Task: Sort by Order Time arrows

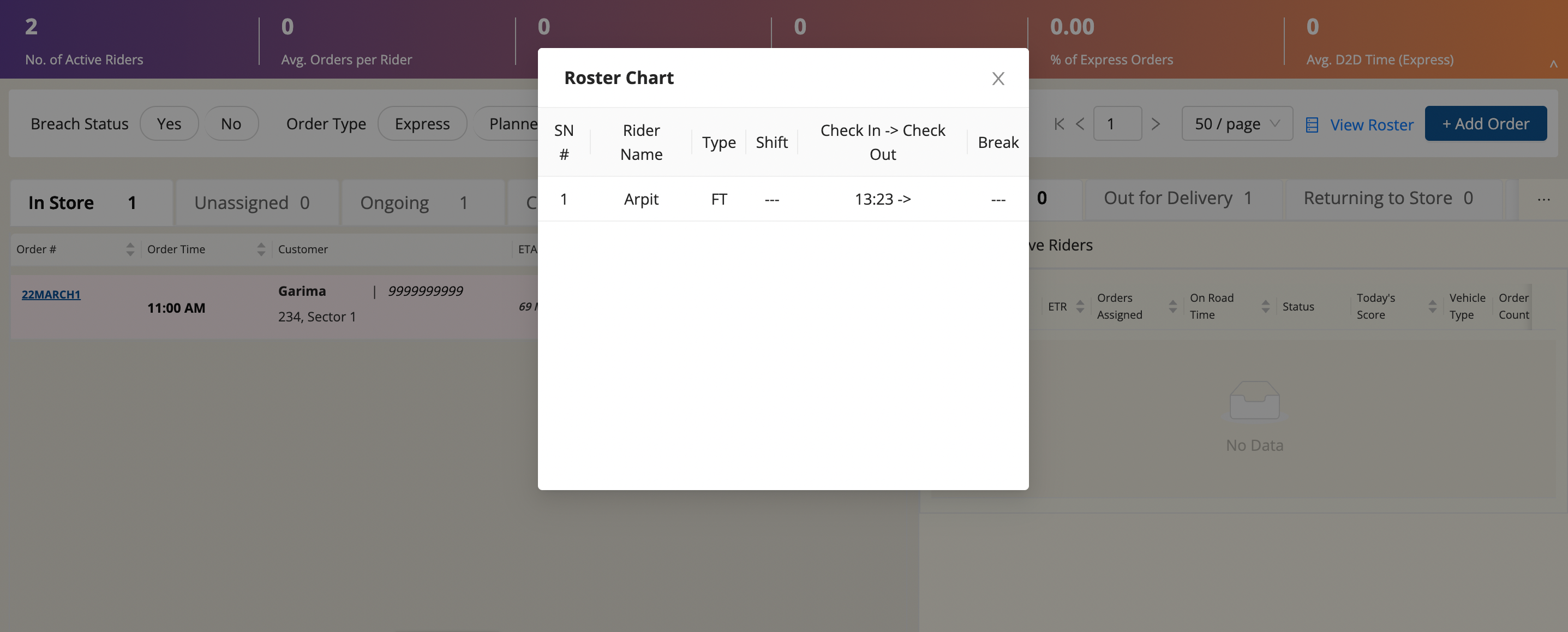Action: (261, 249)
